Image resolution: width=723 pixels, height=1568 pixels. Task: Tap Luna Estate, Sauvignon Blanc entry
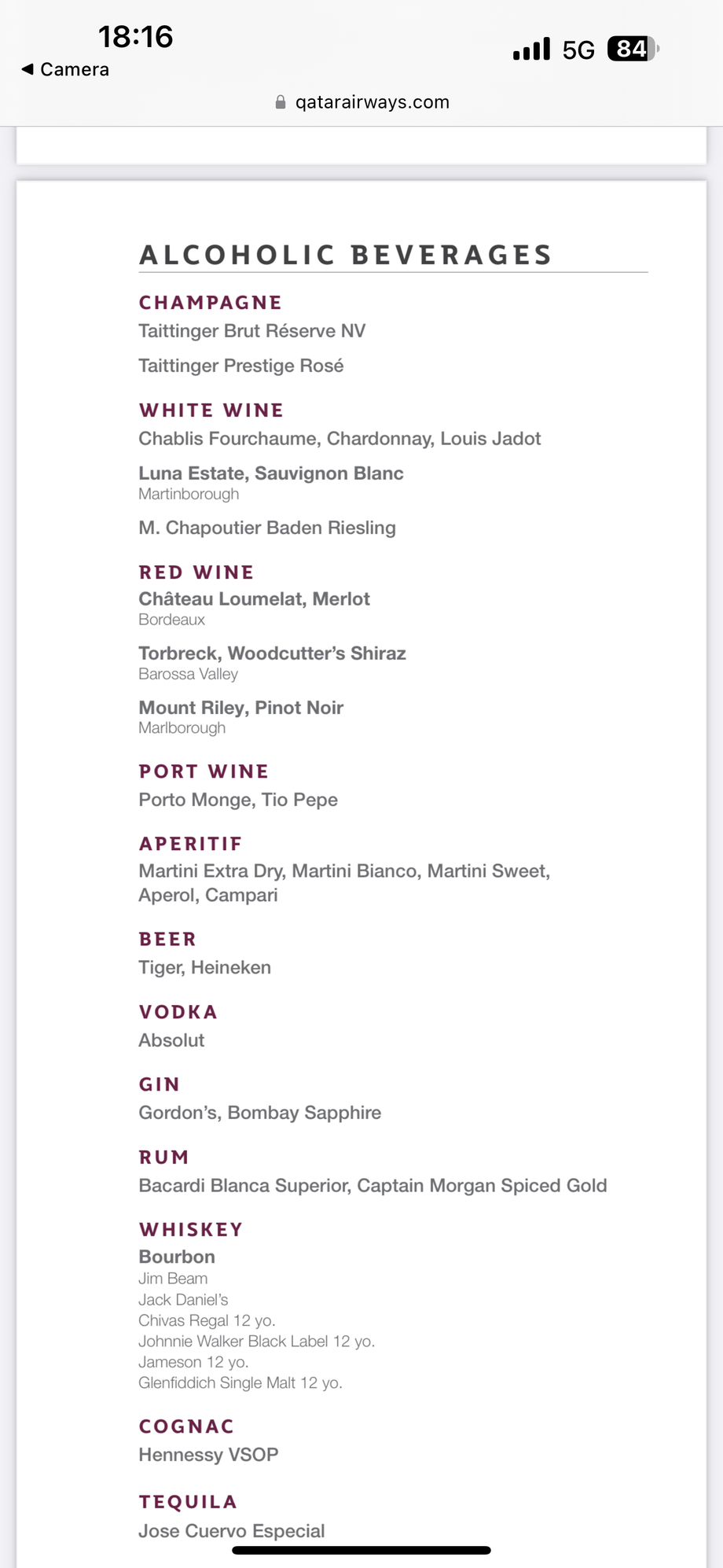(271, 473)
